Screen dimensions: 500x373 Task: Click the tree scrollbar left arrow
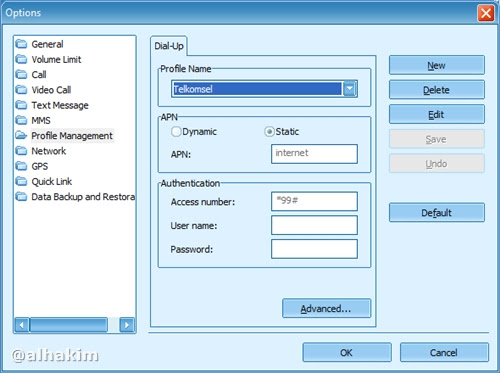tap(21, 325)
